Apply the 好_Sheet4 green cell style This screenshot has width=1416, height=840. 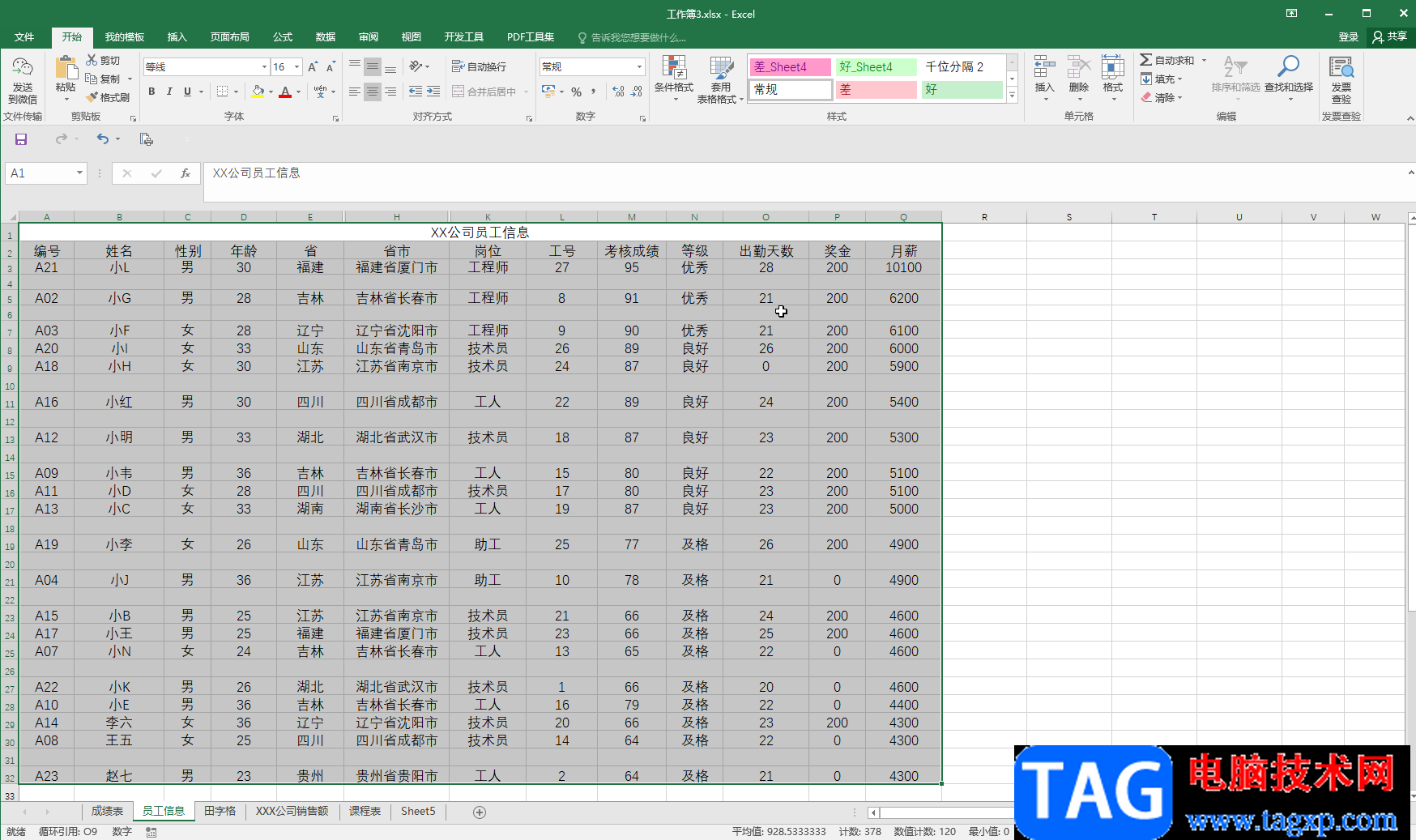[x=876, y=67]
